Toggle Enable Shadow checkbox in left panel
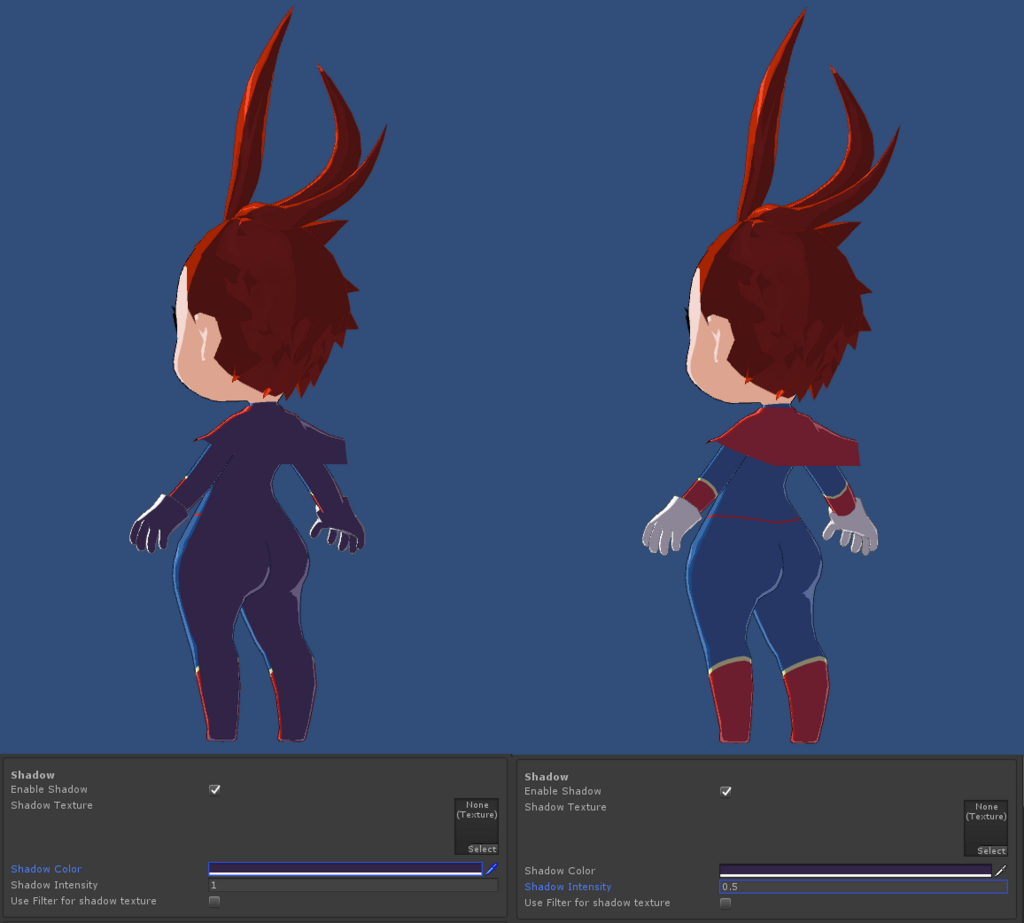The height and width of the screenshot is (923, 1024). [214, 790]
